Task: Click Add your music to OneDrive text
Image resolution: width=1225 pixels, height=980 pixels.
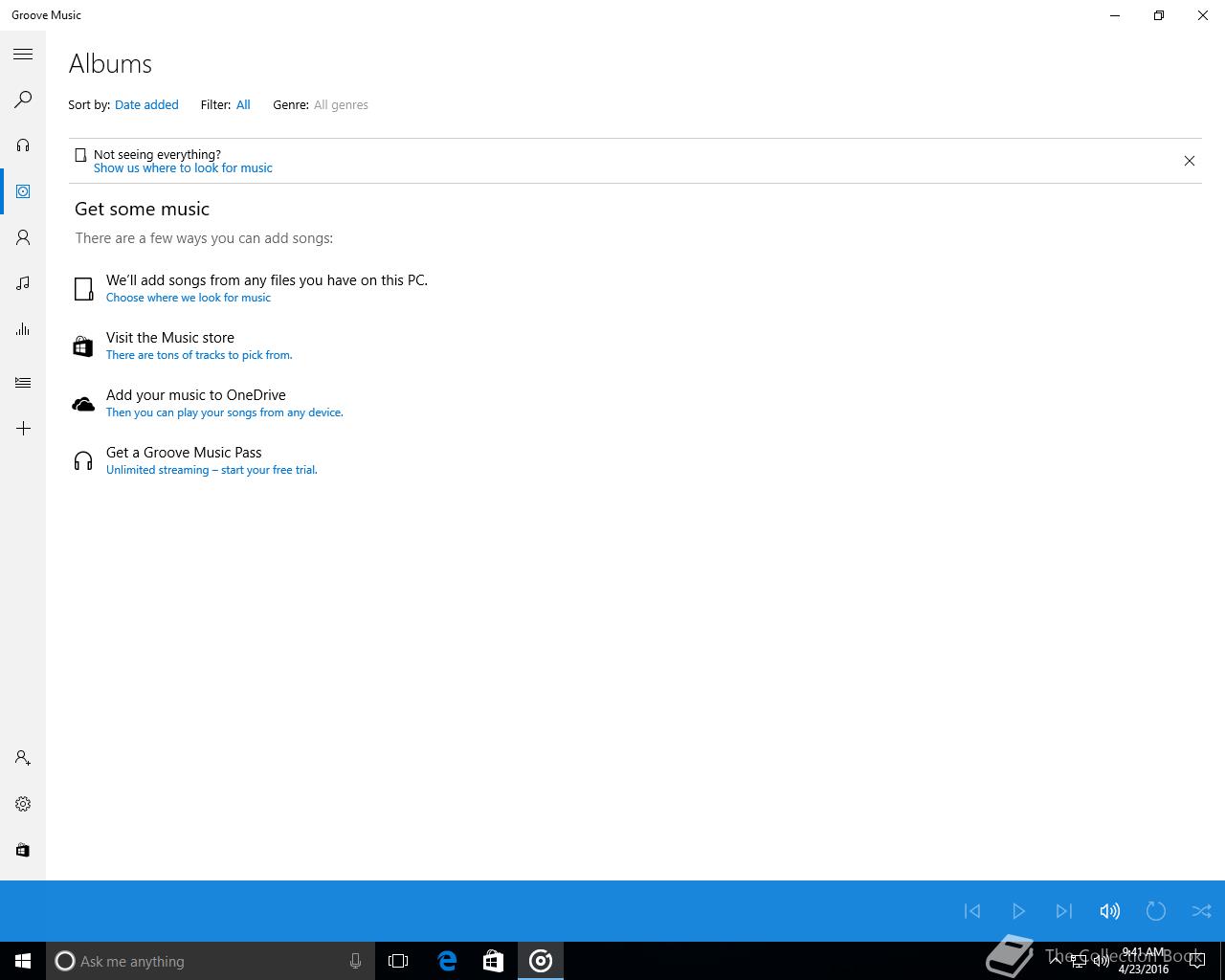Action: click(196, 395)
